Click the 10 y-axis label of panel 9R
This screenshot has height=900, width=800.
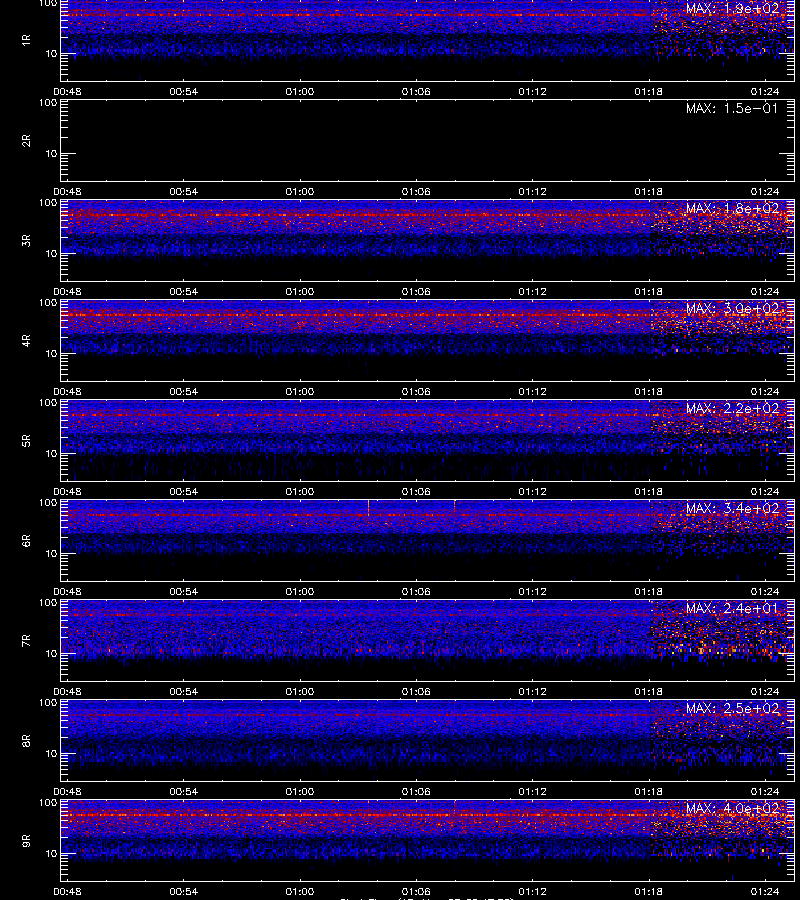pos(52,854)
